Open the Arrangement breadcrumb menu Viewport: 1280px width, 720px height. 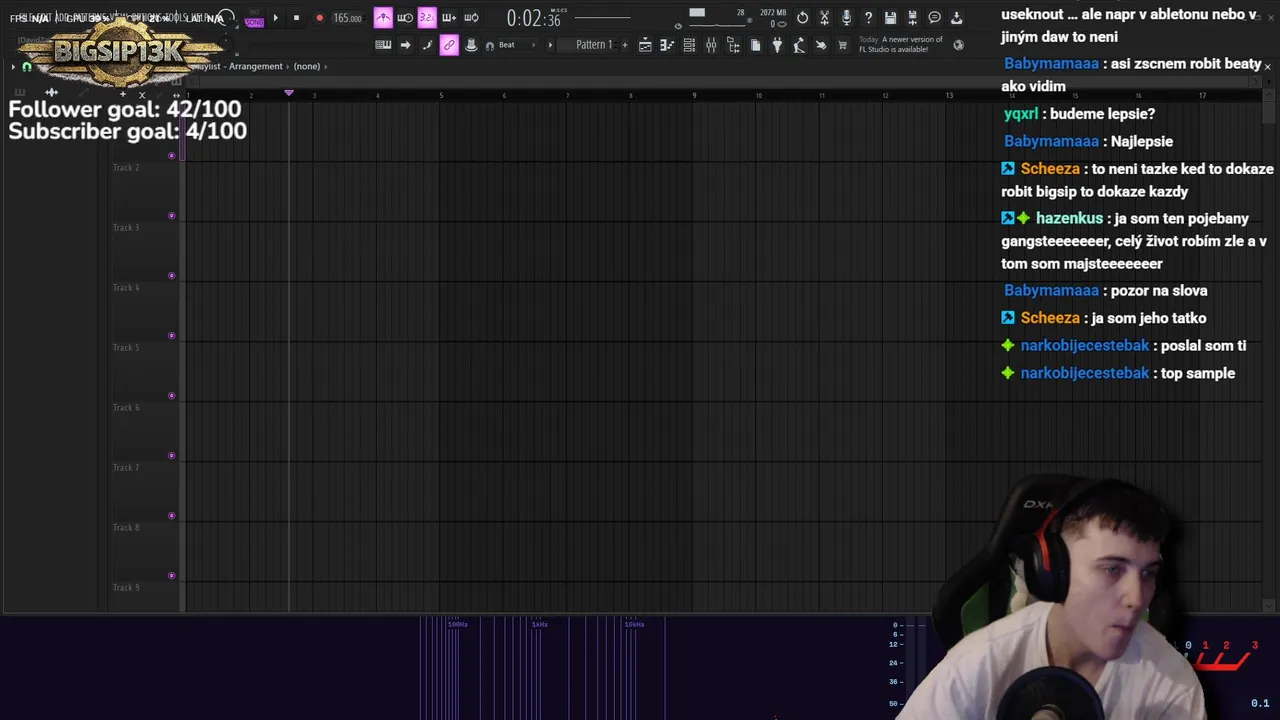[x=256, y=66]
